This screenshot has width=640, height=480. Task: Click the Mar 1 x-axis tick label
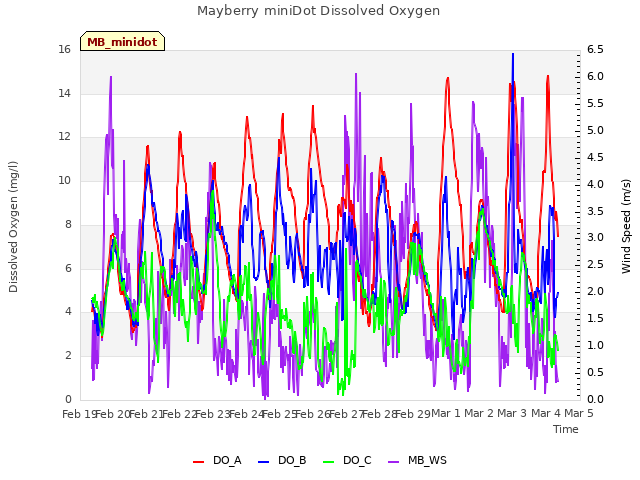(x=446, y=413)
